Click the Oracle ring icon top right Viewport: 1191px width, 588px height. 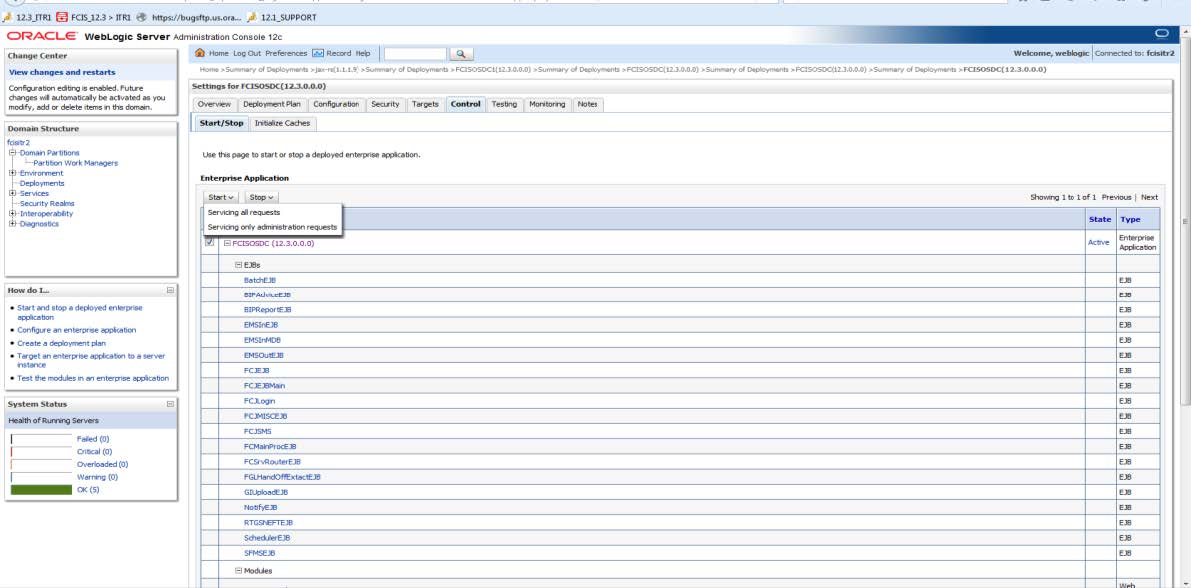point(1160,33)
